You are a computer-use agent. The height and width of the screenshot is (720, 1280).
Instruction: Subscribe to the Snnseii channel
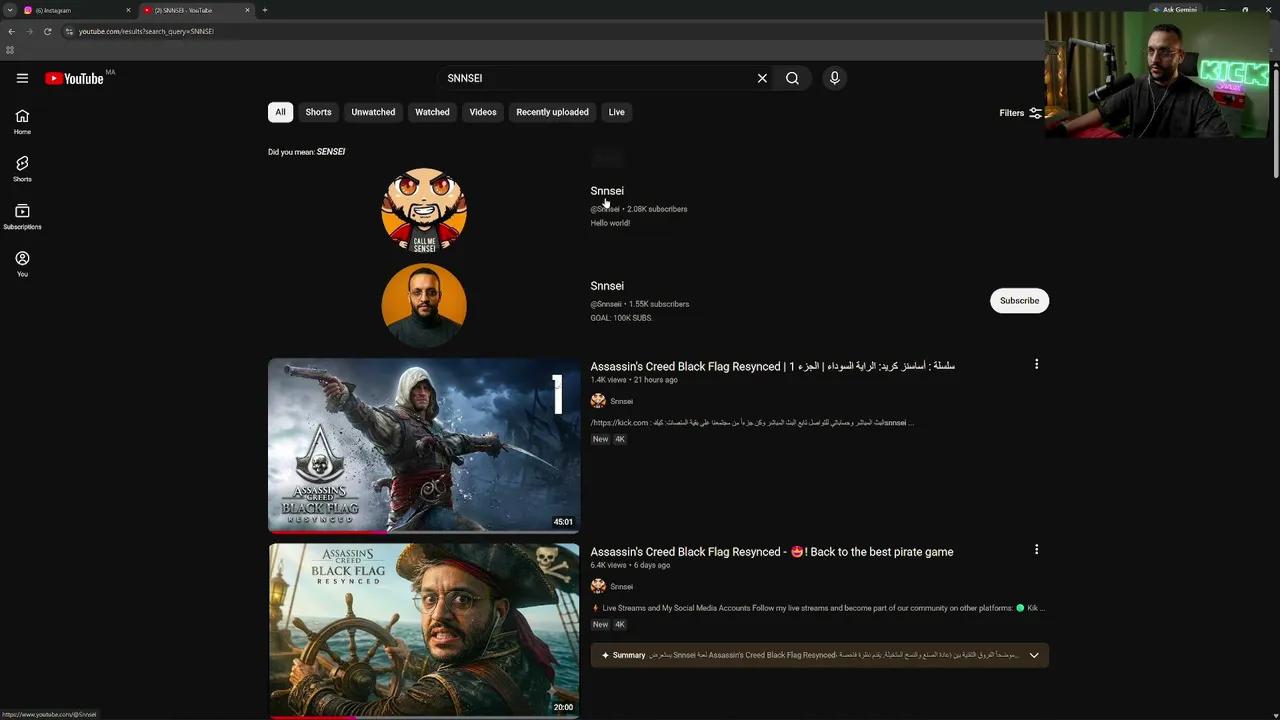(x=1019, y=300)
